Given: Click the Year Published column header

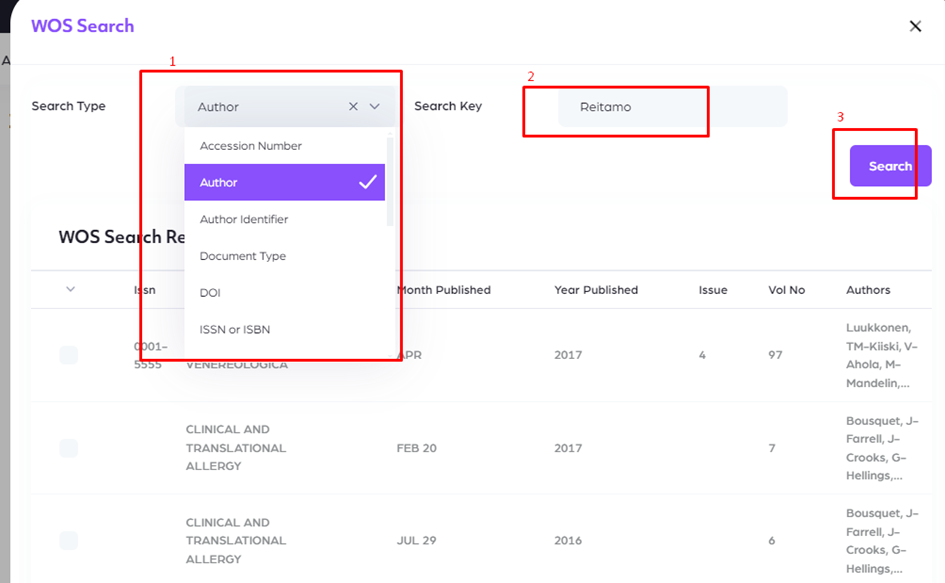Looking at the screenshot, I should pyautogui.click(x=596, y=290).
